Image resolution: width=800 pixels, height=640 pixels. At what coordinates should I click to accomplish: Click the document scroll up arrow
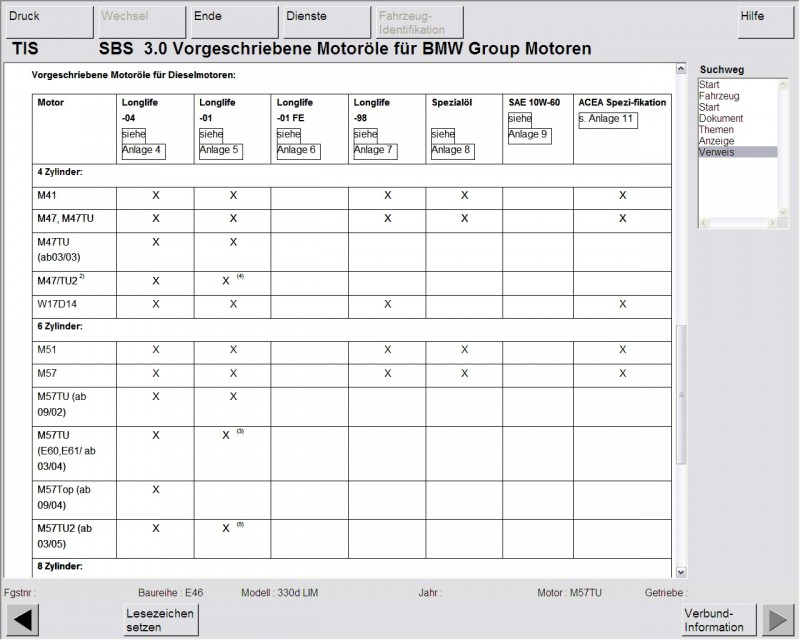[x=681, y=68]
